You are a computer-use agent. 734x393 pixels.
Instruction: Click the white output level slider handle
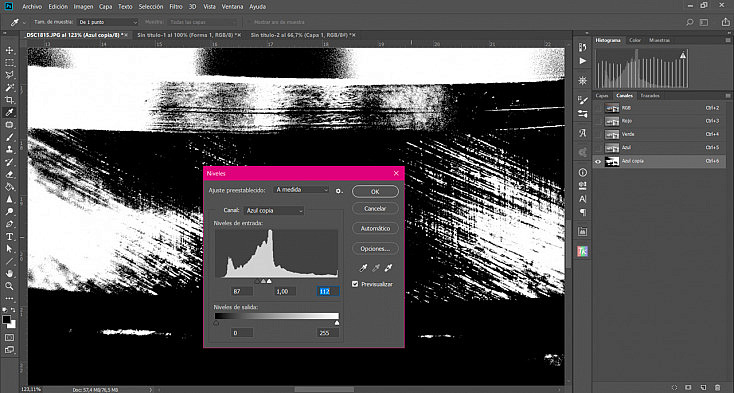(337, 323)
